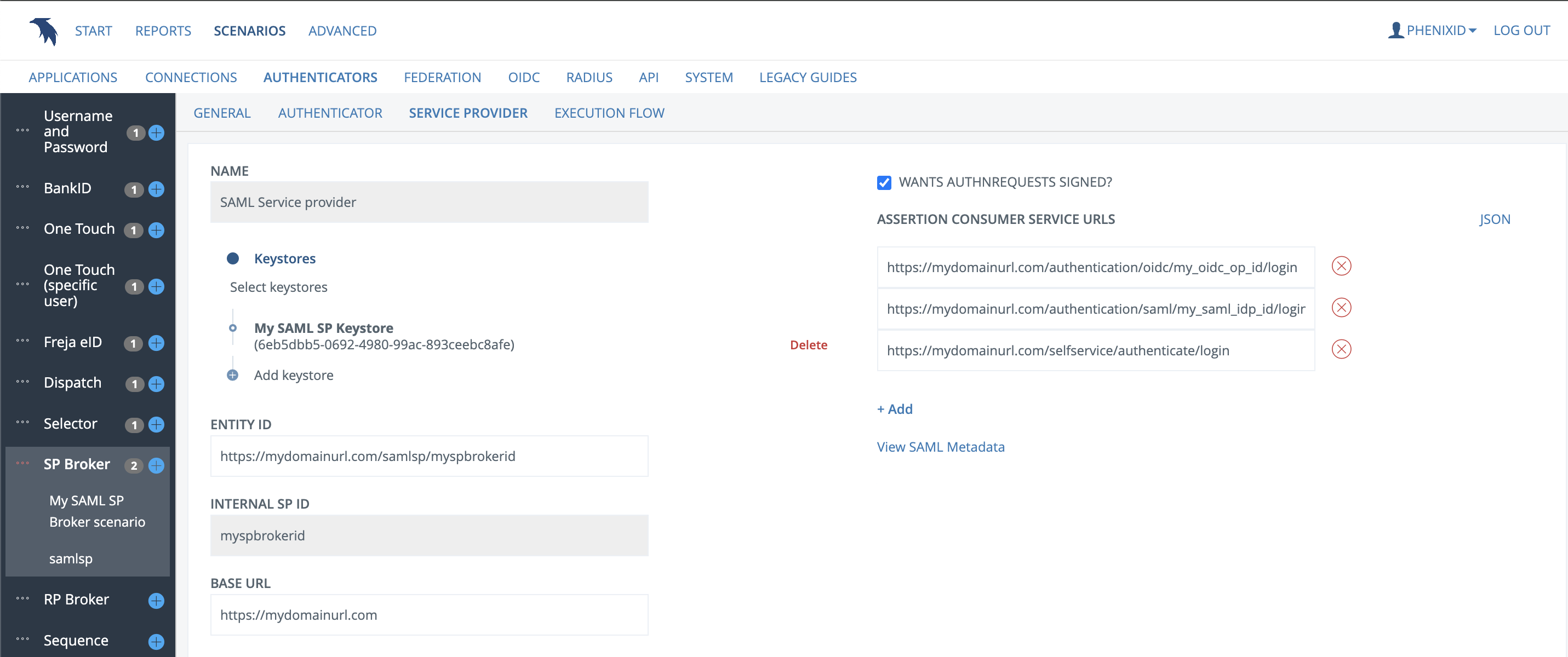Expand One Touch (specific user) group

(x=79, y=285)
